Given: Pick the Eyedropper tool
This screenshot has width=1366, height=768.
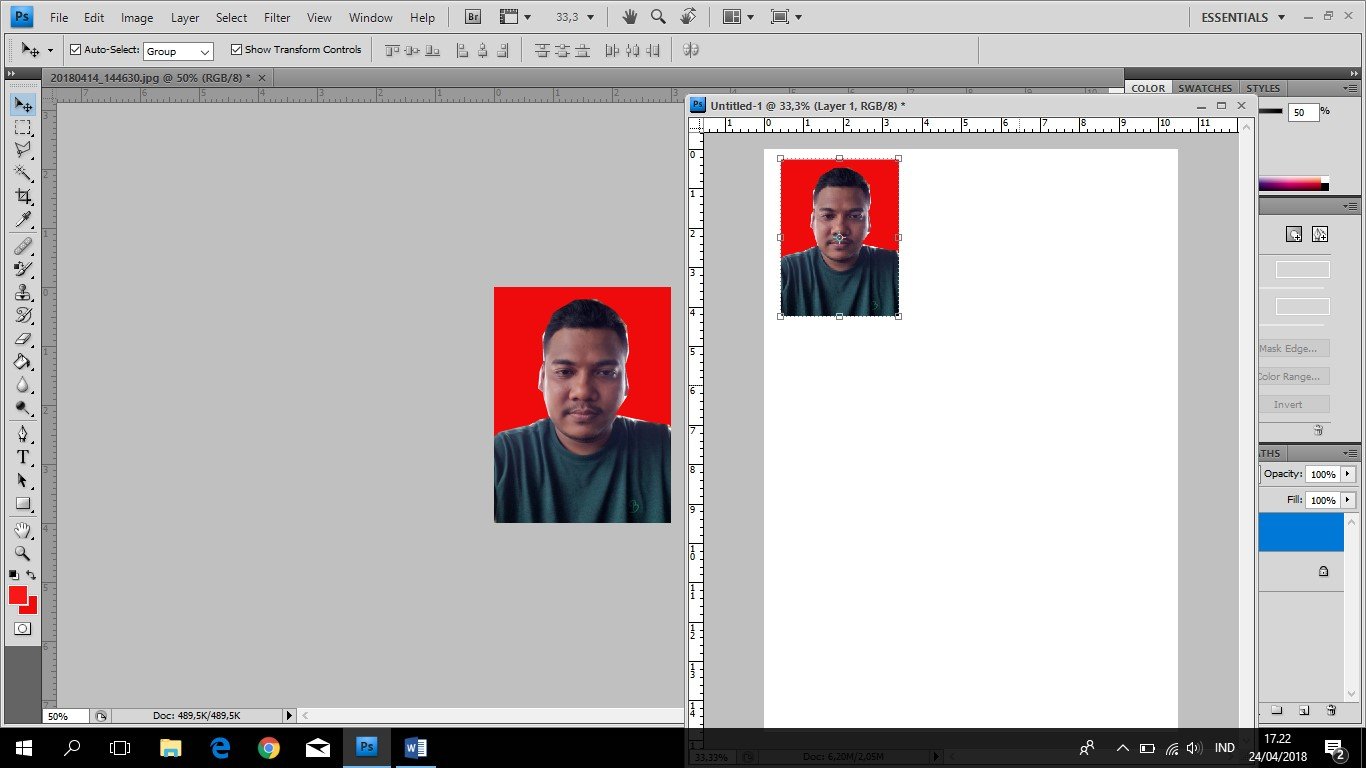Looking at the screenshot, I should click(23, 221).
